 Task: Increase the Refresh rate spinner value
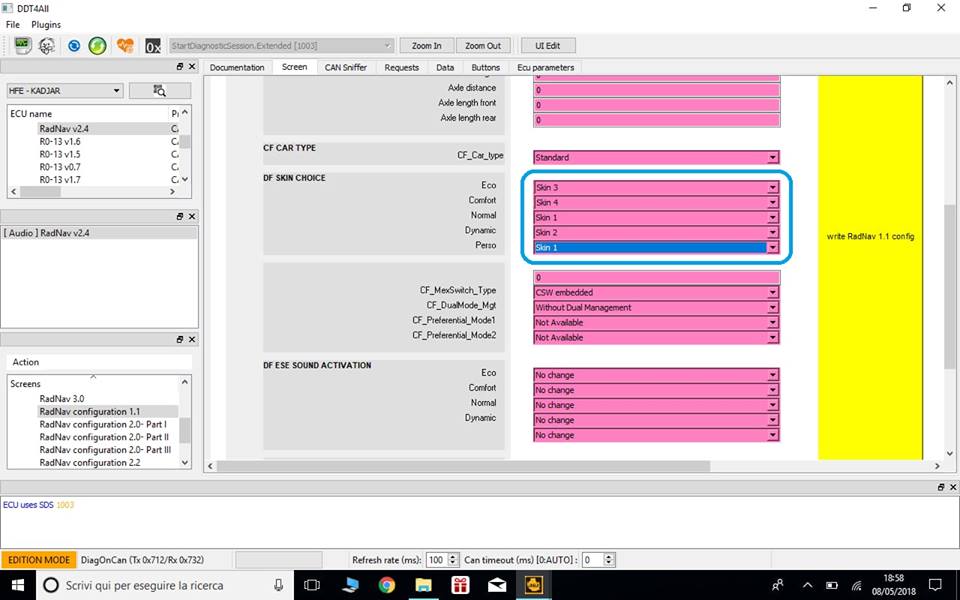coord(453,557)
